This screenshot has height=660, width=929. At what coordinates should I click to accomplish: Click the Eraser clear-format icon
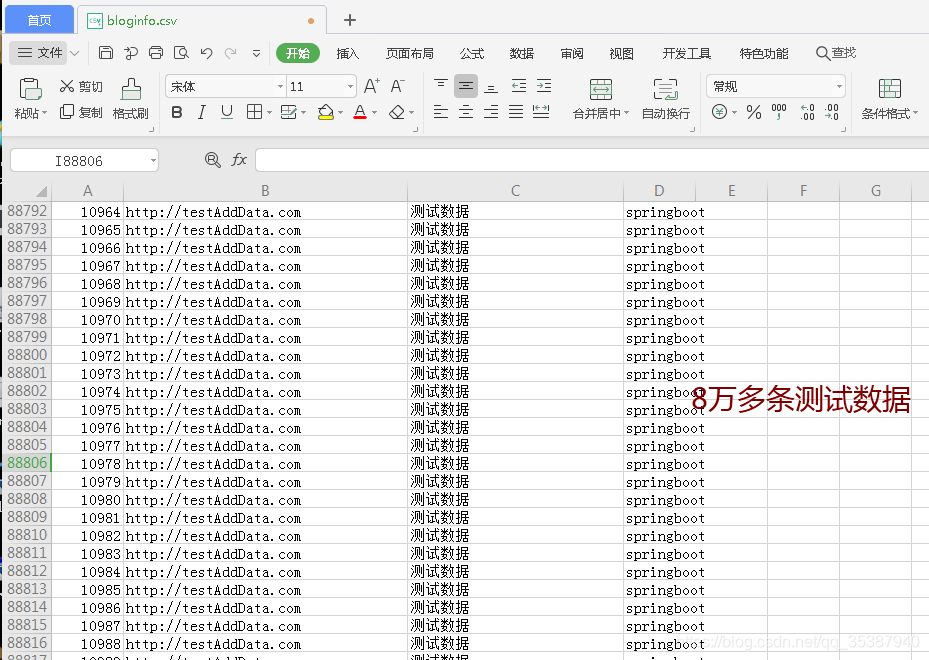tap(397, 111)
